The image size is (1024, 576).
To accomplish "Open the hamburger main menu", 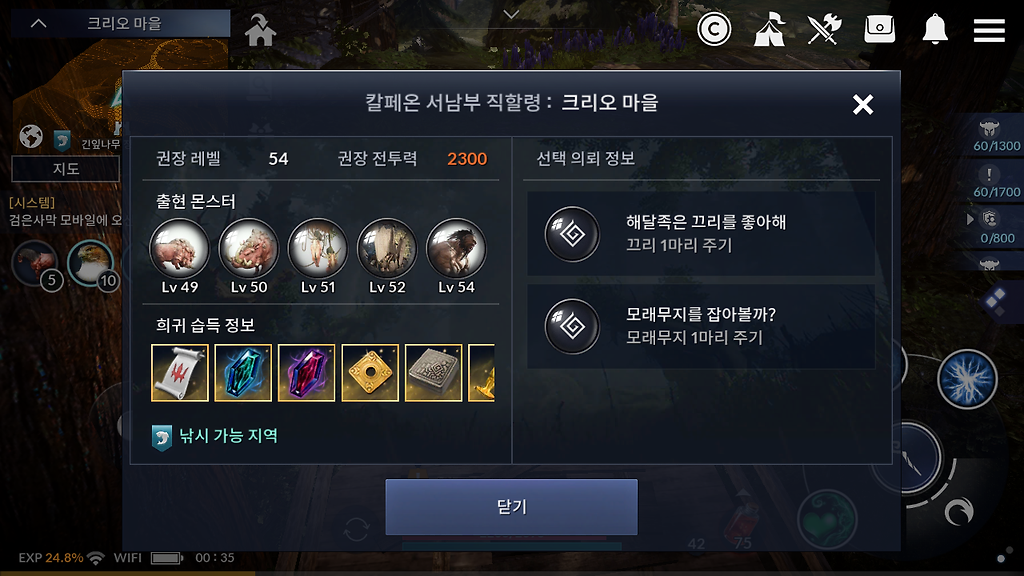I will coord(989,30).
